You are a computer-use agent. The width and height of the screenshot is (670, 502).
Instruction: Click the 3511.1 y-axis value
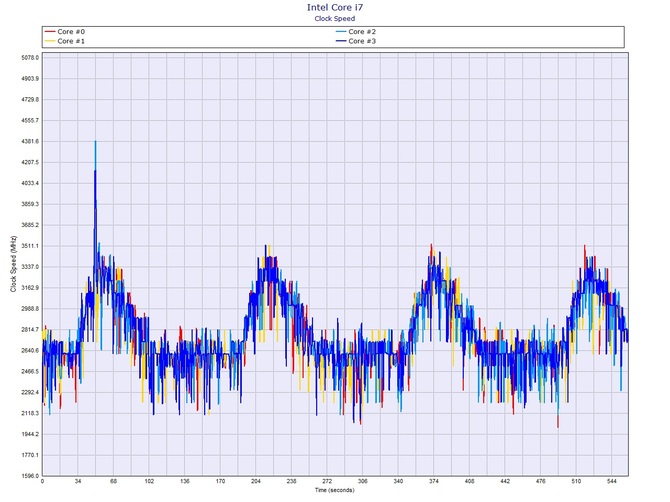click(30, 246)
